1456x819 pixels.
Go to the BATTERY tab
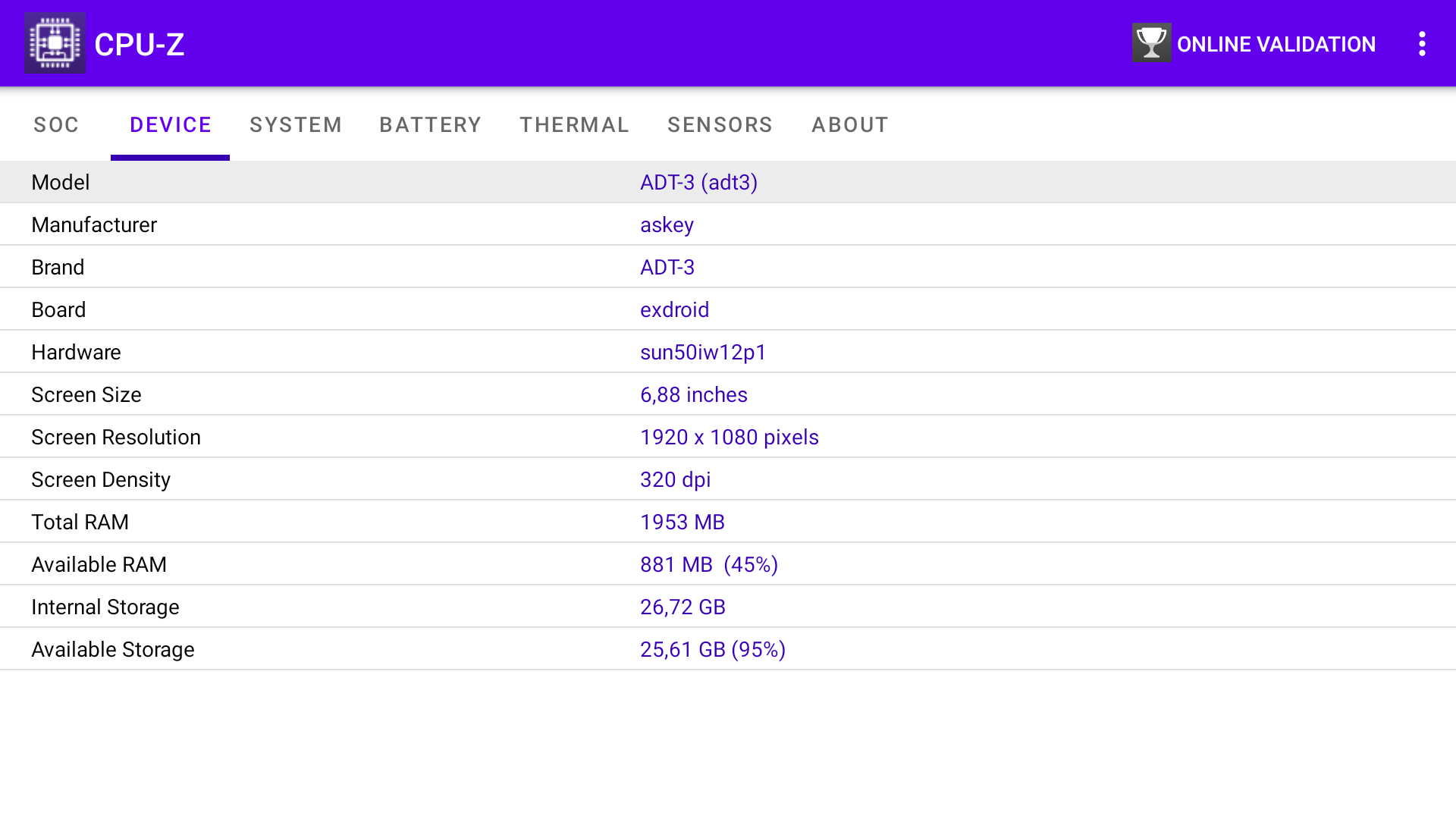(430, 125)
